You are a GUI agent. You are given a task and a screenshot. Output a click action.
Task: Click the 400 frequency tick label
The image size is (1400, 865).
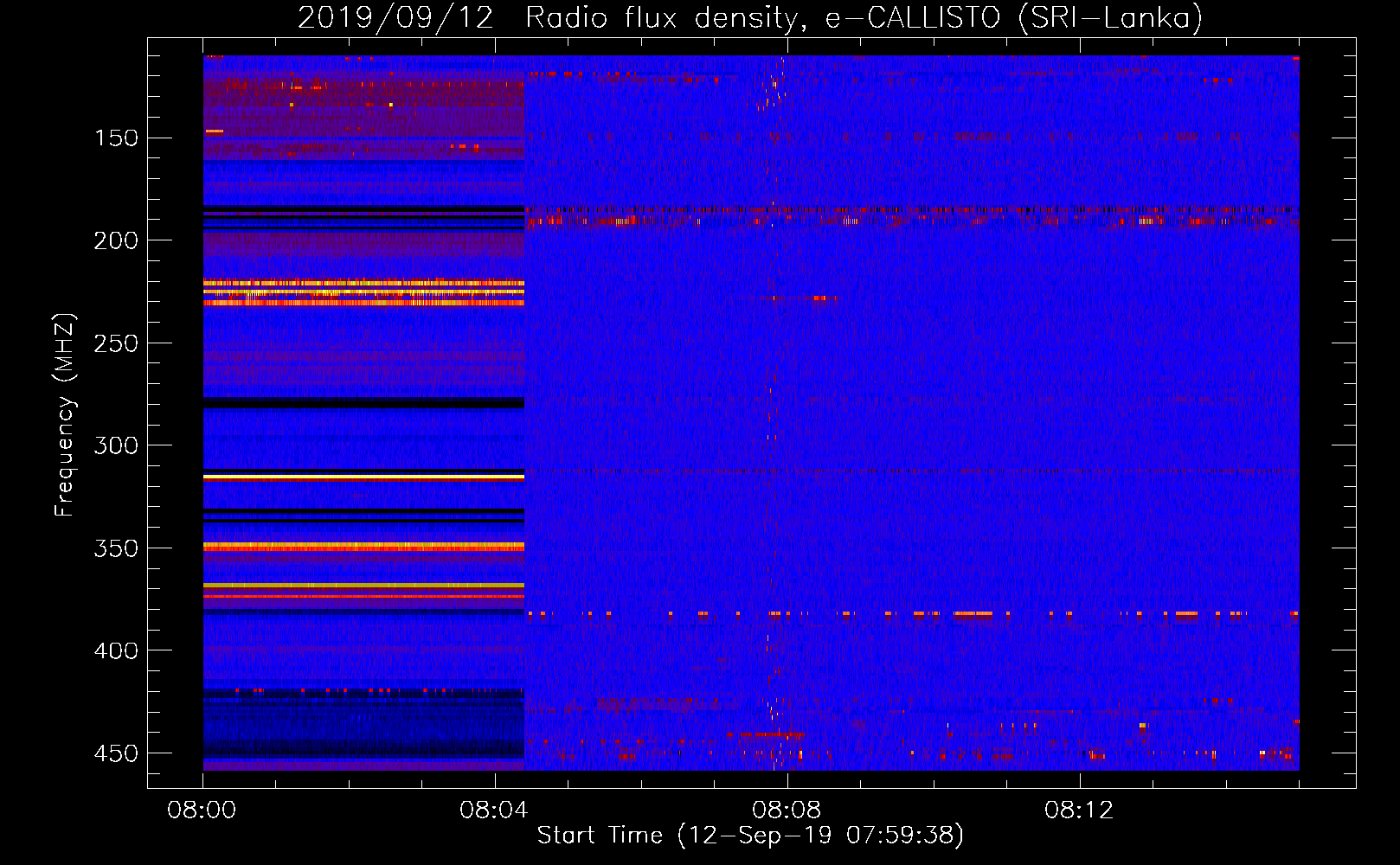116,650
